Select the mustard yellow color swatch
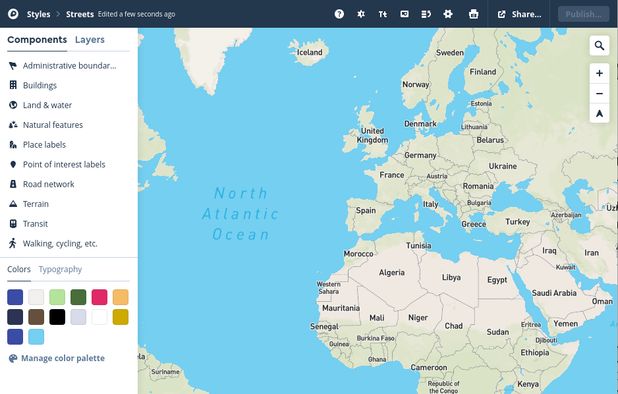This screenshot has width=618, height=394. coord(121,317)
